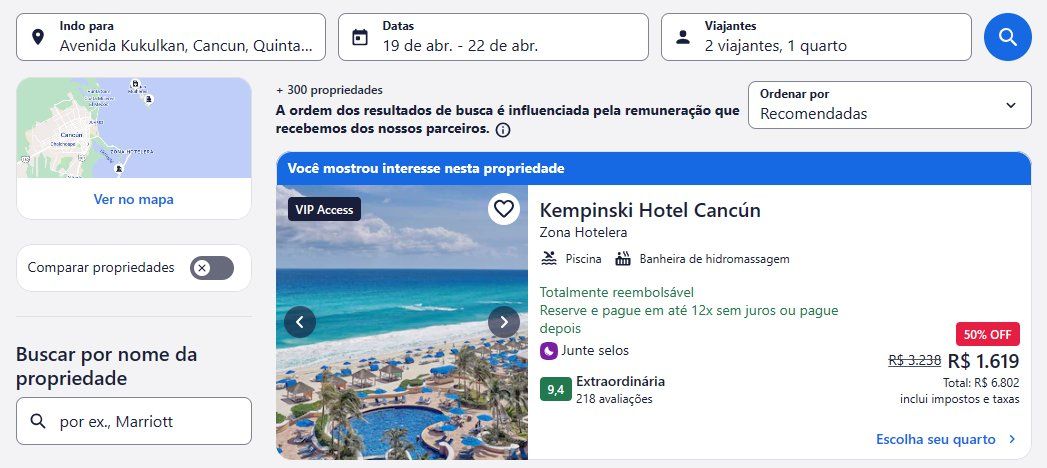The image size is (1047, 468).
Task: Click the location pin icon
Action: (38, 37)
